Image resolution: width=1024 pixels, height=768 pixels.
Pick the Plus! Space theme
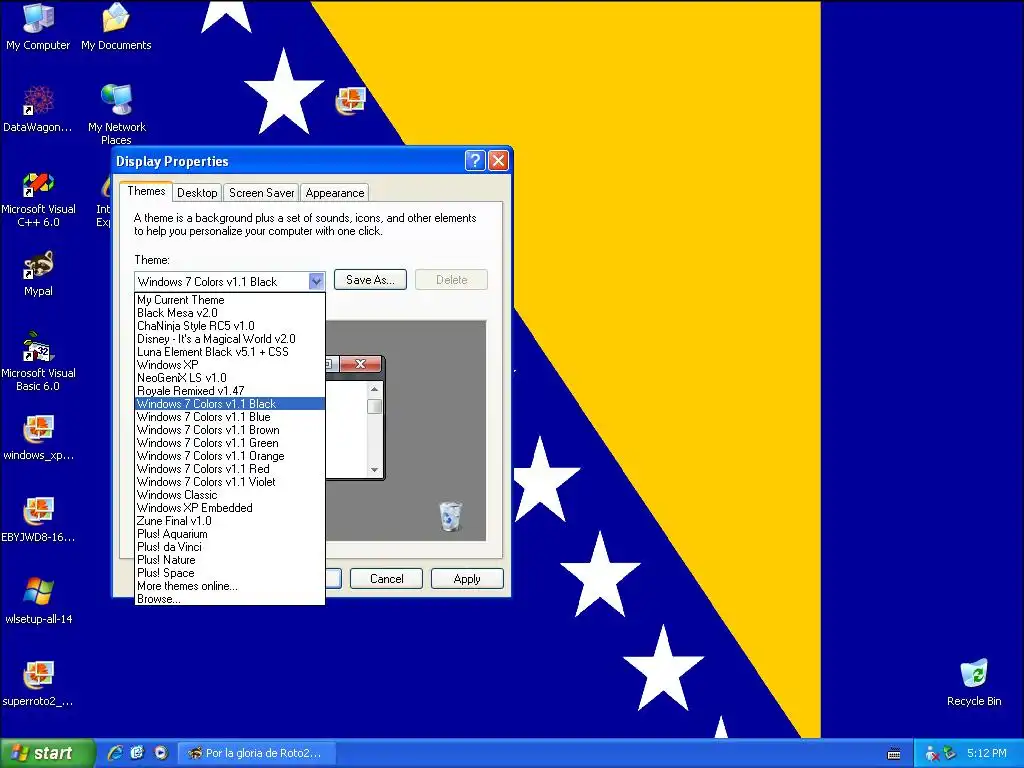229,573
